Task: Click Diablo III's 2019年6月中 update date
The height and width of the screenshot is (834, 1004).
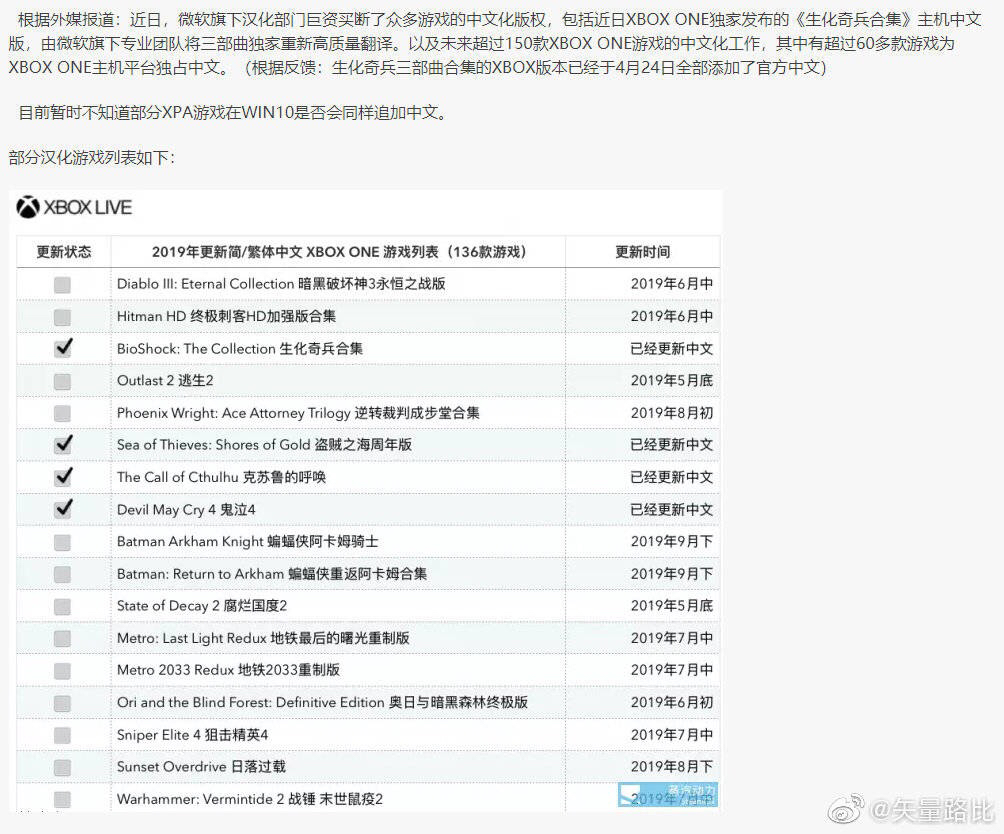Action: (x=672, y=284)
